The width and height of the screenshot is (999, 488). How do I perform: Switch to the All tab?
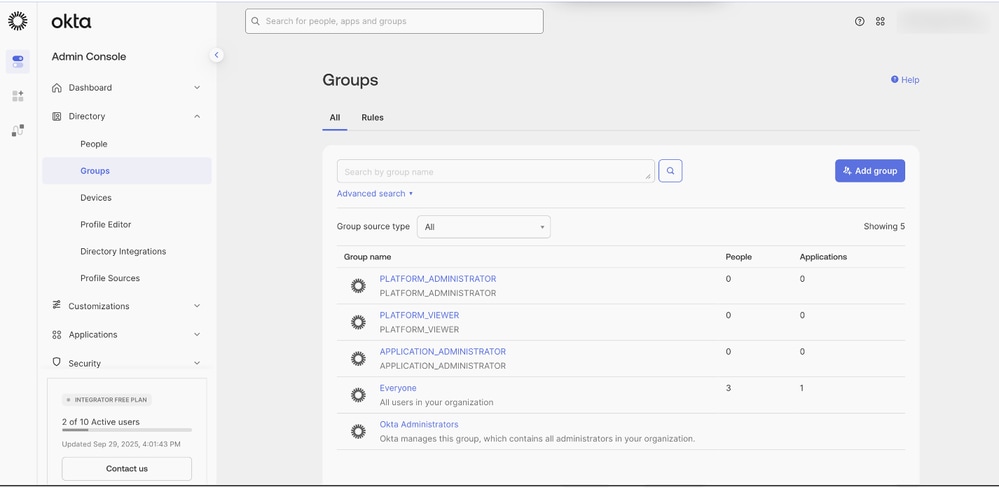(334, 118)
